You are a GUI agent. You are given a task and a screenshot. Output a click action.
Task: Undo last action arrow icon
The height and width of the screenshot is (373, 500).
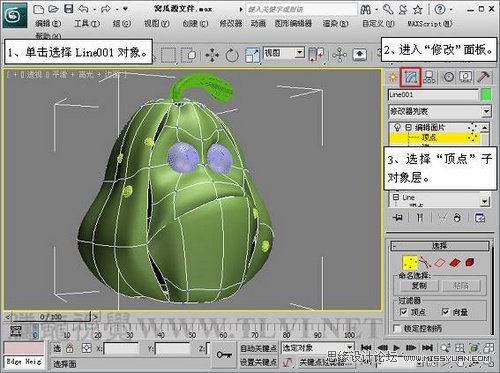[83, 9]
